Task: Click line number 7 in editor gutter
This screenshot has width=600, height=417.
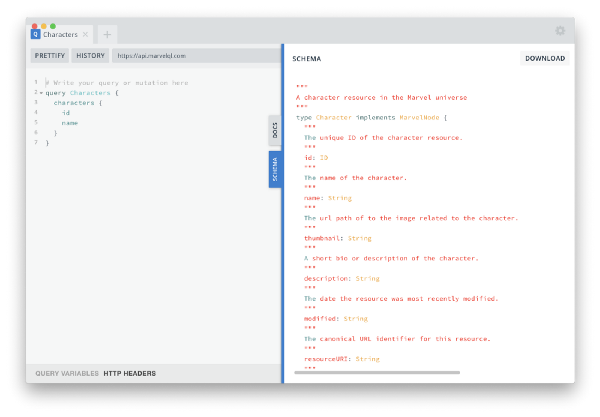Action: pyautogui.click(x=36, y=142)
